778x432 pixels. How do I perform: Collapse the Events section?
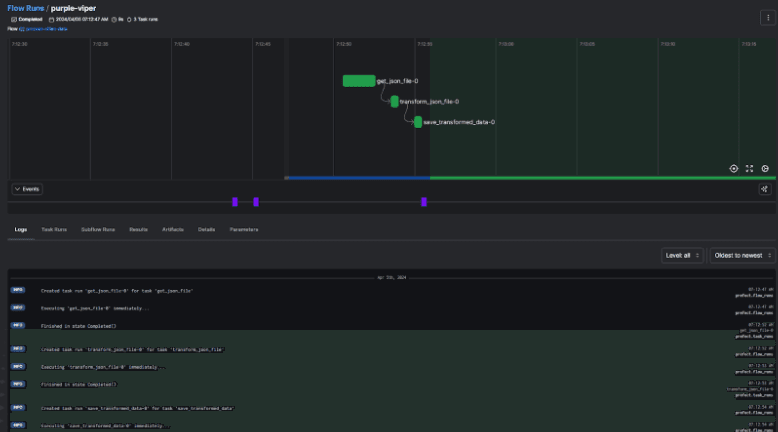(27, 188)
